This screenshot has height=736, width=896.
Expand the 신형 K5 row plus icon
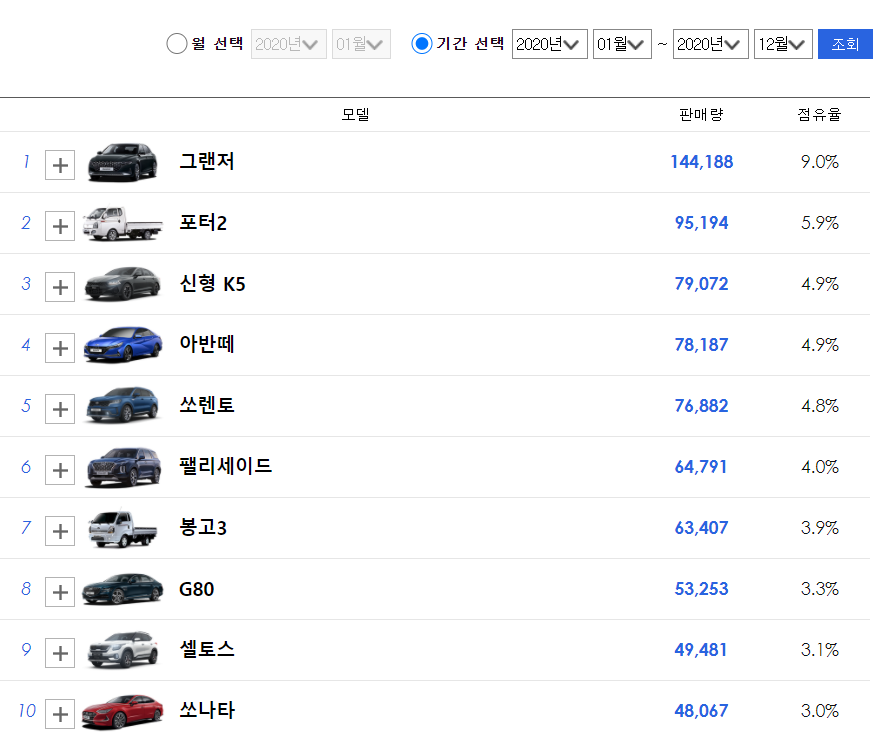coord(60,287)
